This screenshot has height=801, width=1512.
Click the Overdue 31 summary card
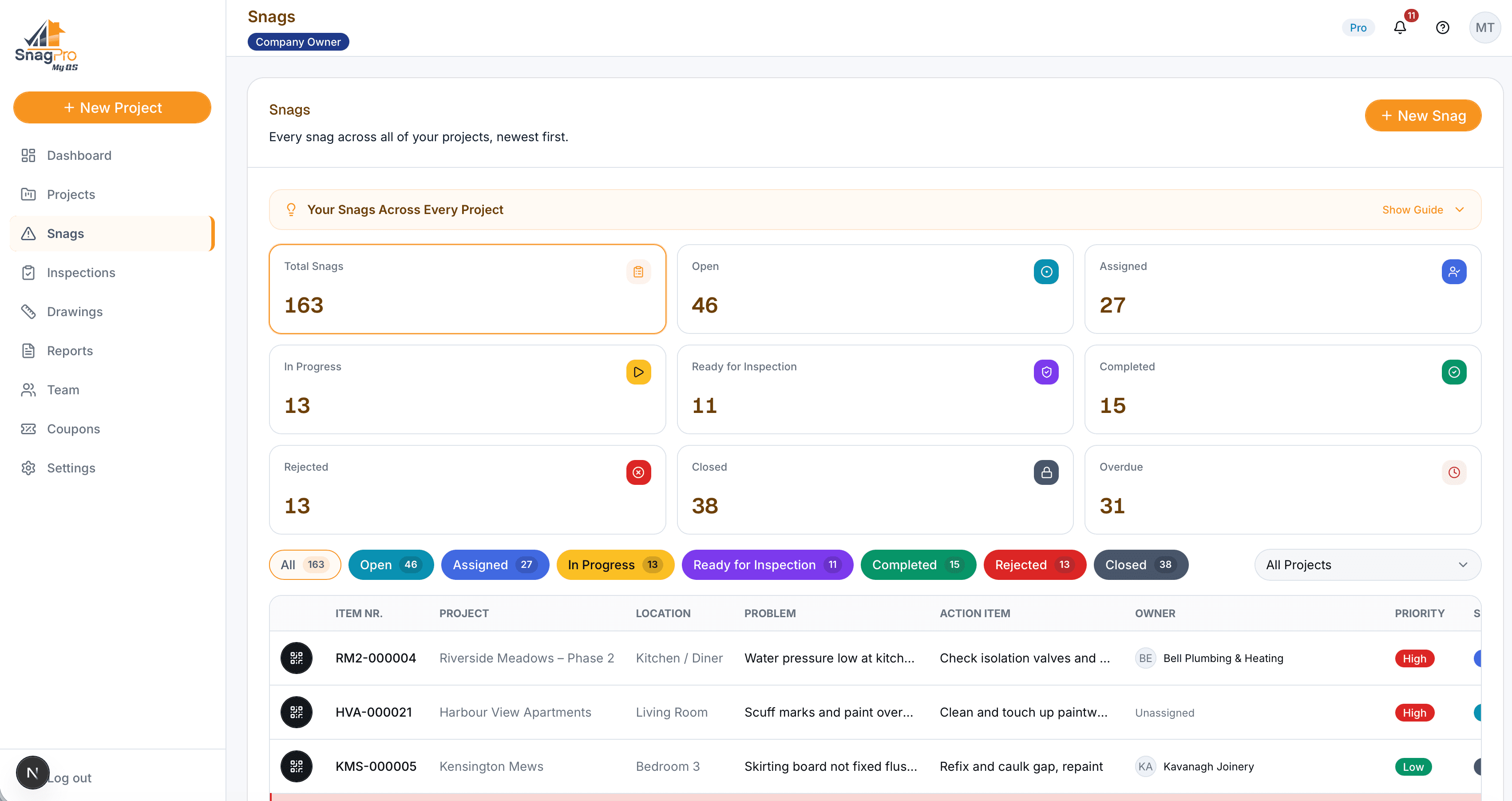coord(1282,490)
